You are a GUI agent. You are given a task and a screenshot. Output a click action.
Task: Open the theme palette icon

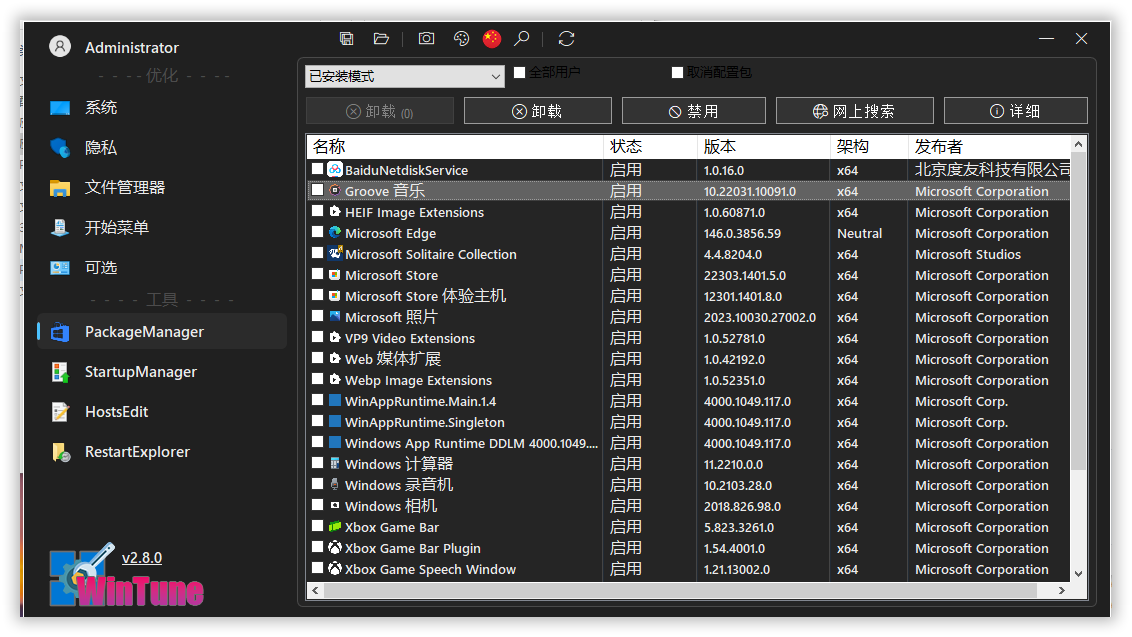tap(461, 39)
